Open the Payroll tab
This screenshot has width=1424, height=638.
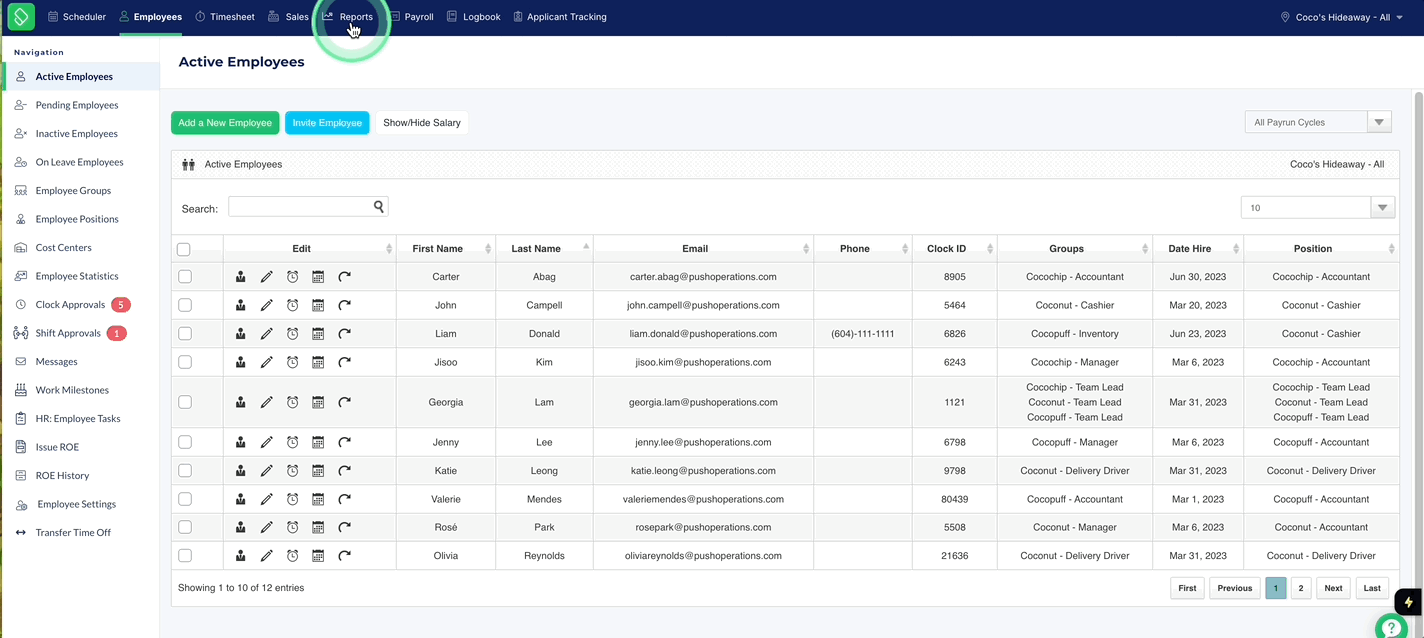pyautogui.click(x=411, y=17)
